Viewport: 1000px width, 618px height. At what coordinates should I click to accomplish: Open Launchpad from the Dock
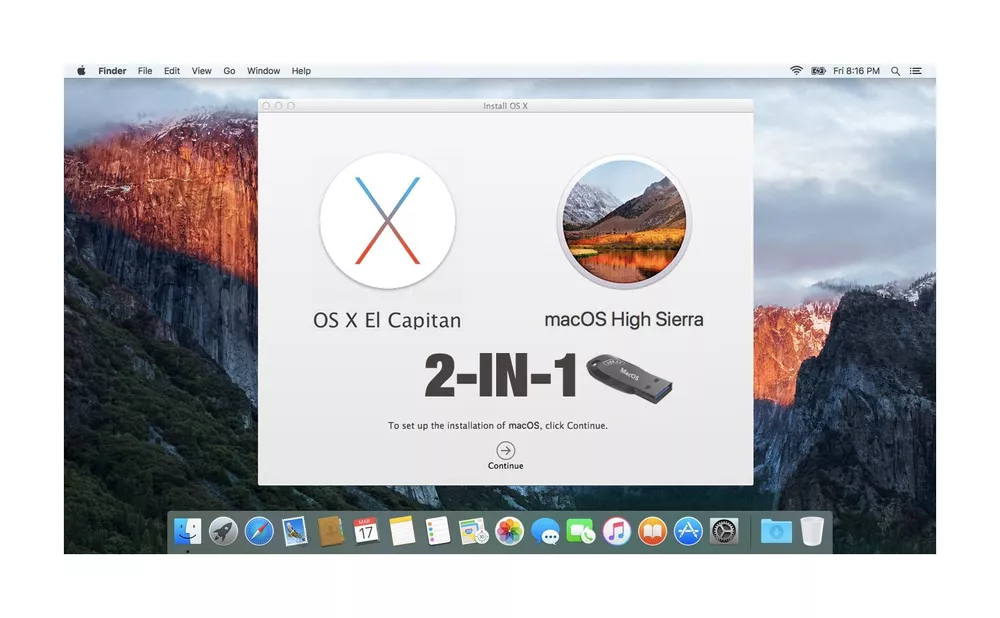223,531
